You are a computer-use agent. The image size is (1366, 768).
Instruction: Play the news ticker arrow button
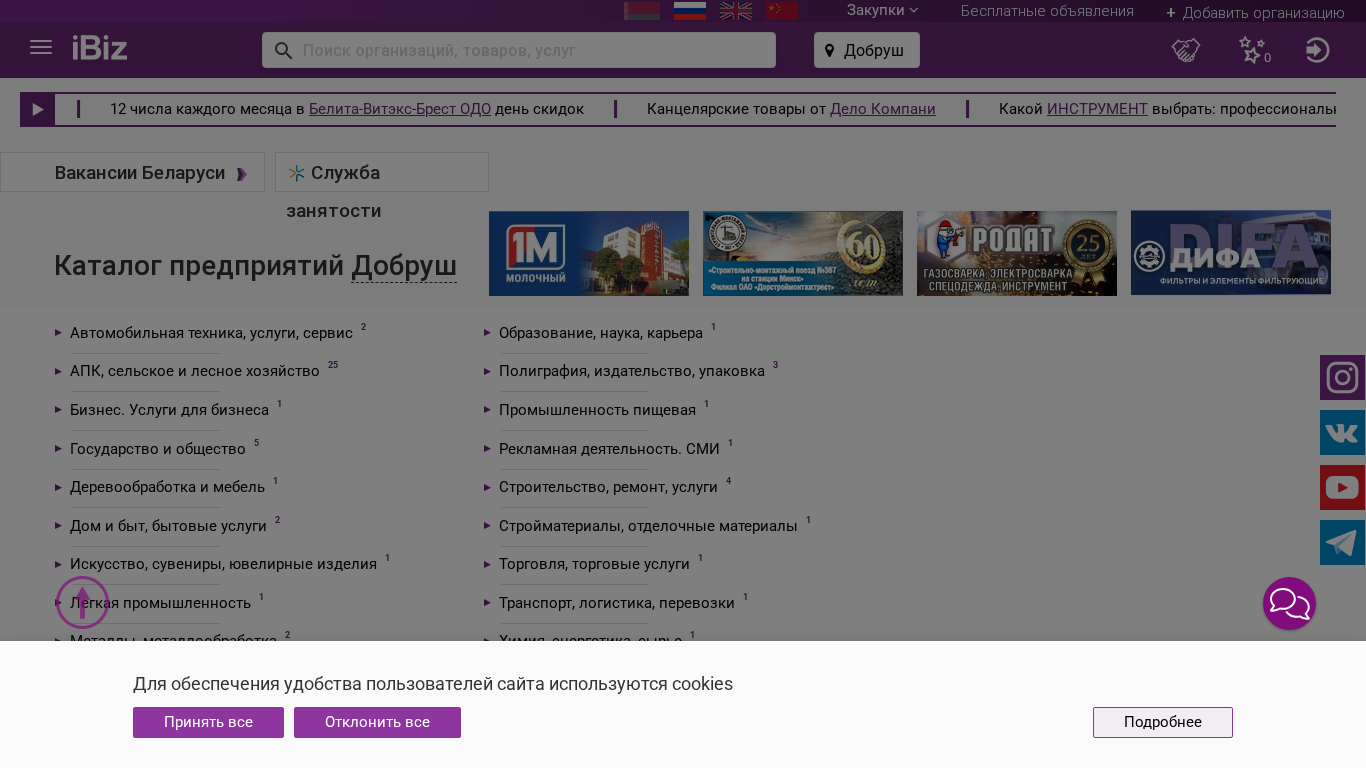click(38, 109)
